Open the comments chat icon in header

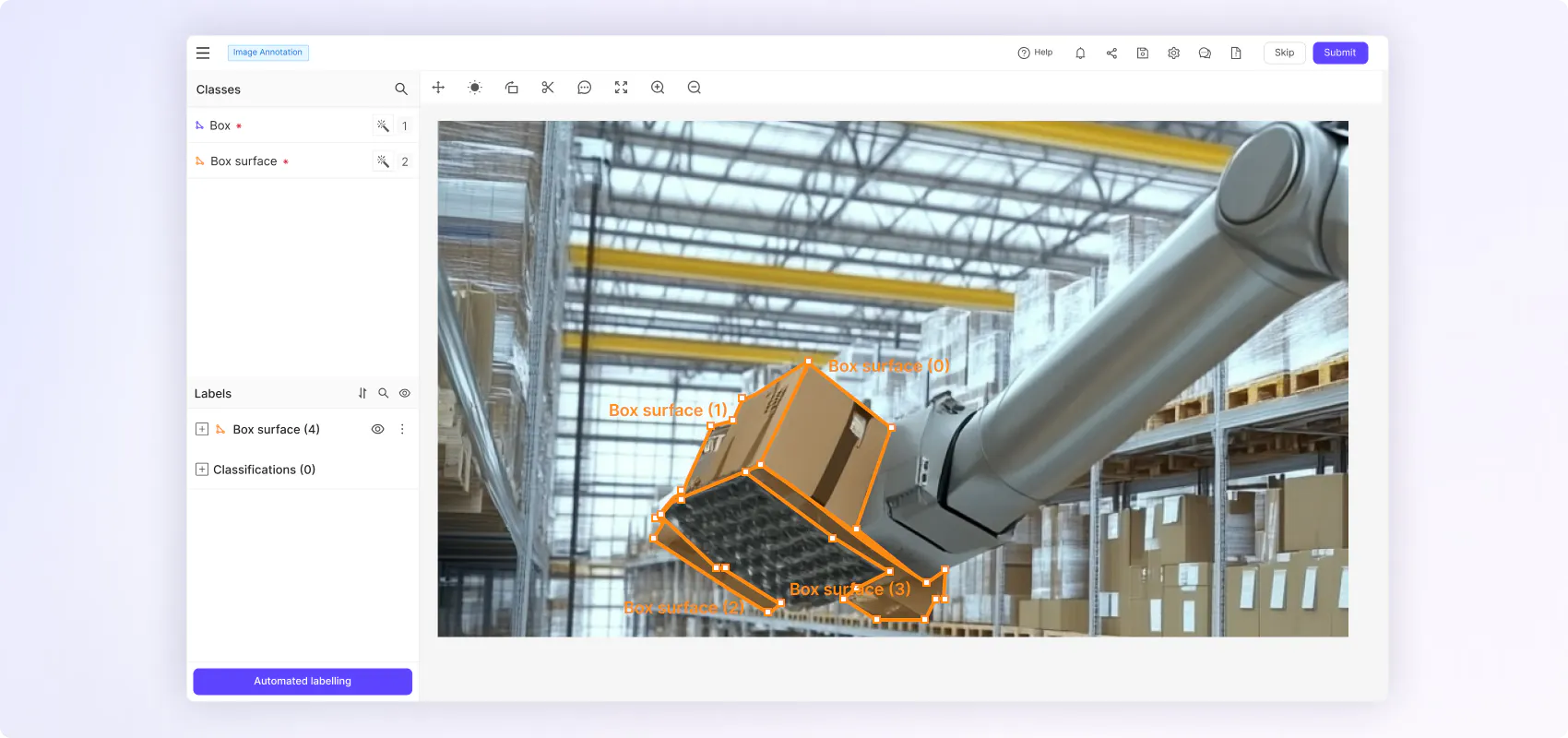(1205, 54)
